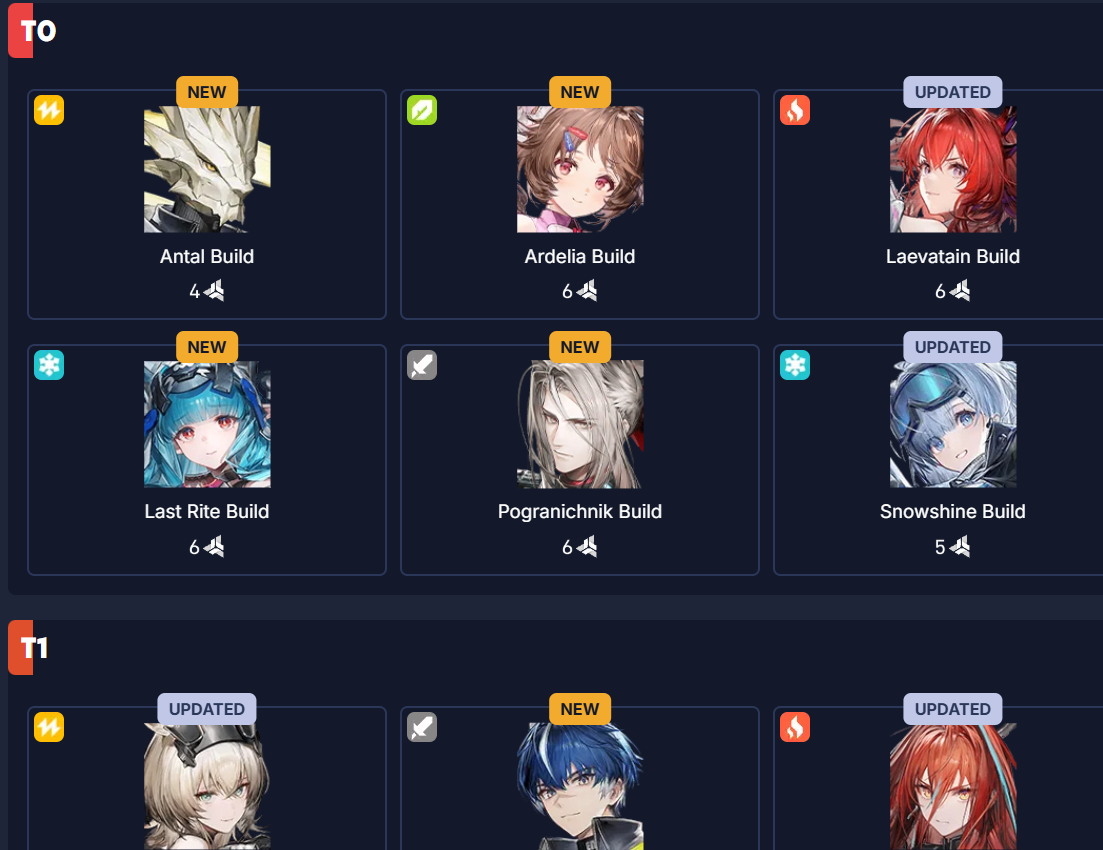This screenshot has width=1103, height=850.
Task: Click the Heat flame icon on Laevatain card
Action: coord(795,110)
